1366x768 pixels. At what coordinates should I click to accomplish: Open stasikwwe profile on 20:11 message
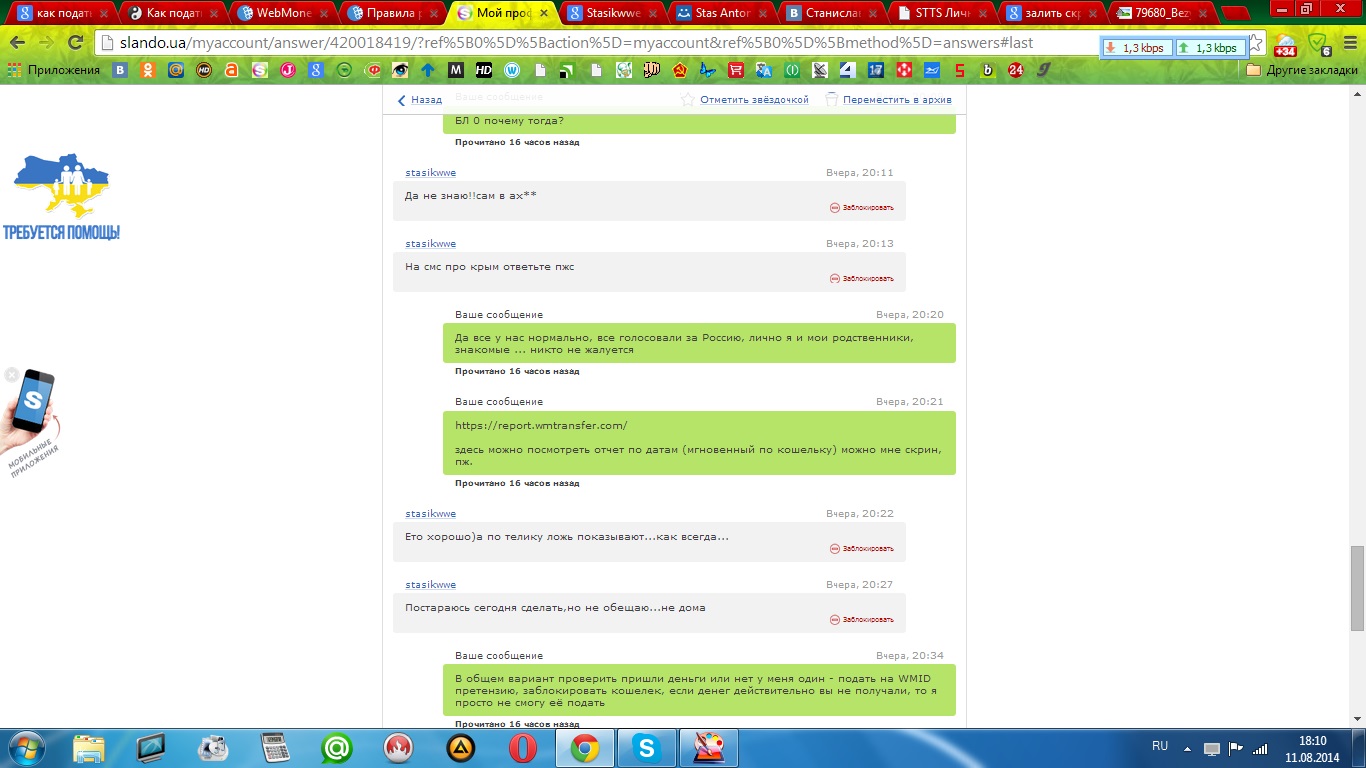point(430,173)
